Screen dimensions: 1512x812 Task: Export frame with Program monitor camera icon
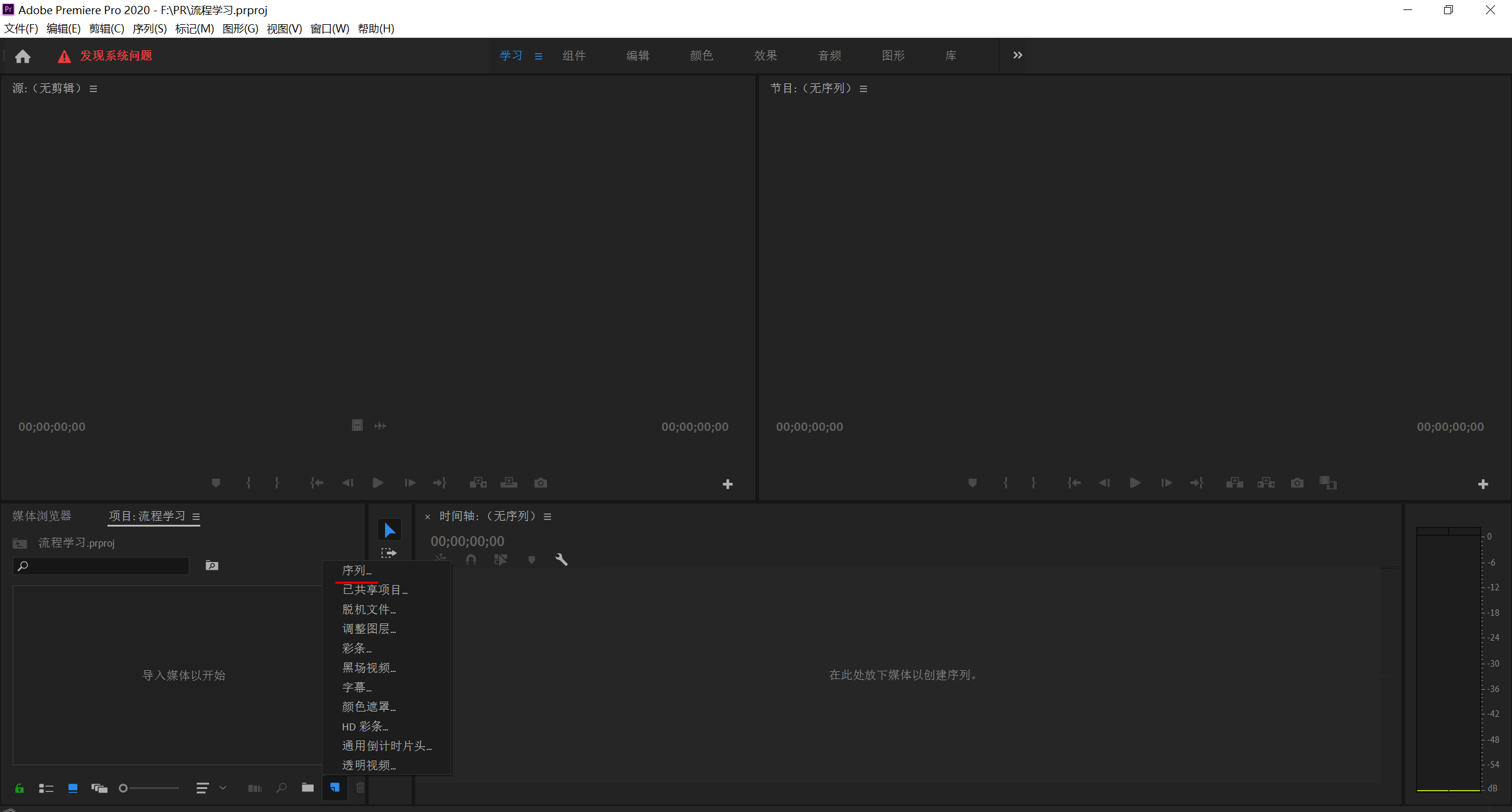1297,483
